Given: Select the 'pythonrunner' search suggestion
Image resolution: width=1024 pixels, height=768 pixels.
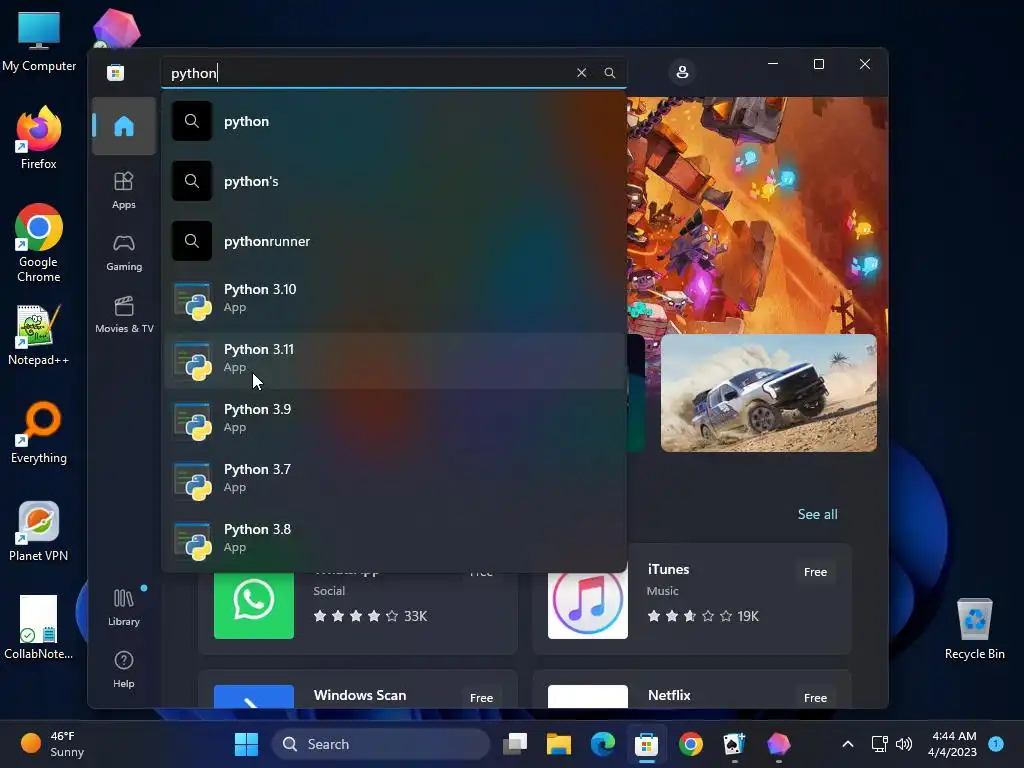Looking at the screenshot, I should click(394, 241).
